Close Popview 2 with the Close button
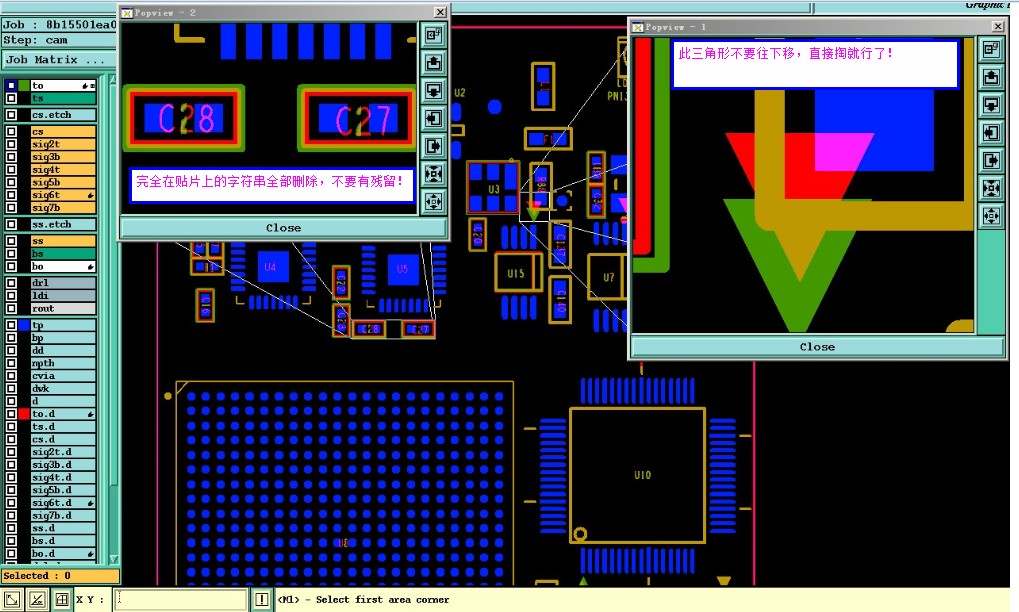The height and width of the screenshot is (612, 1019). [283, 228]
